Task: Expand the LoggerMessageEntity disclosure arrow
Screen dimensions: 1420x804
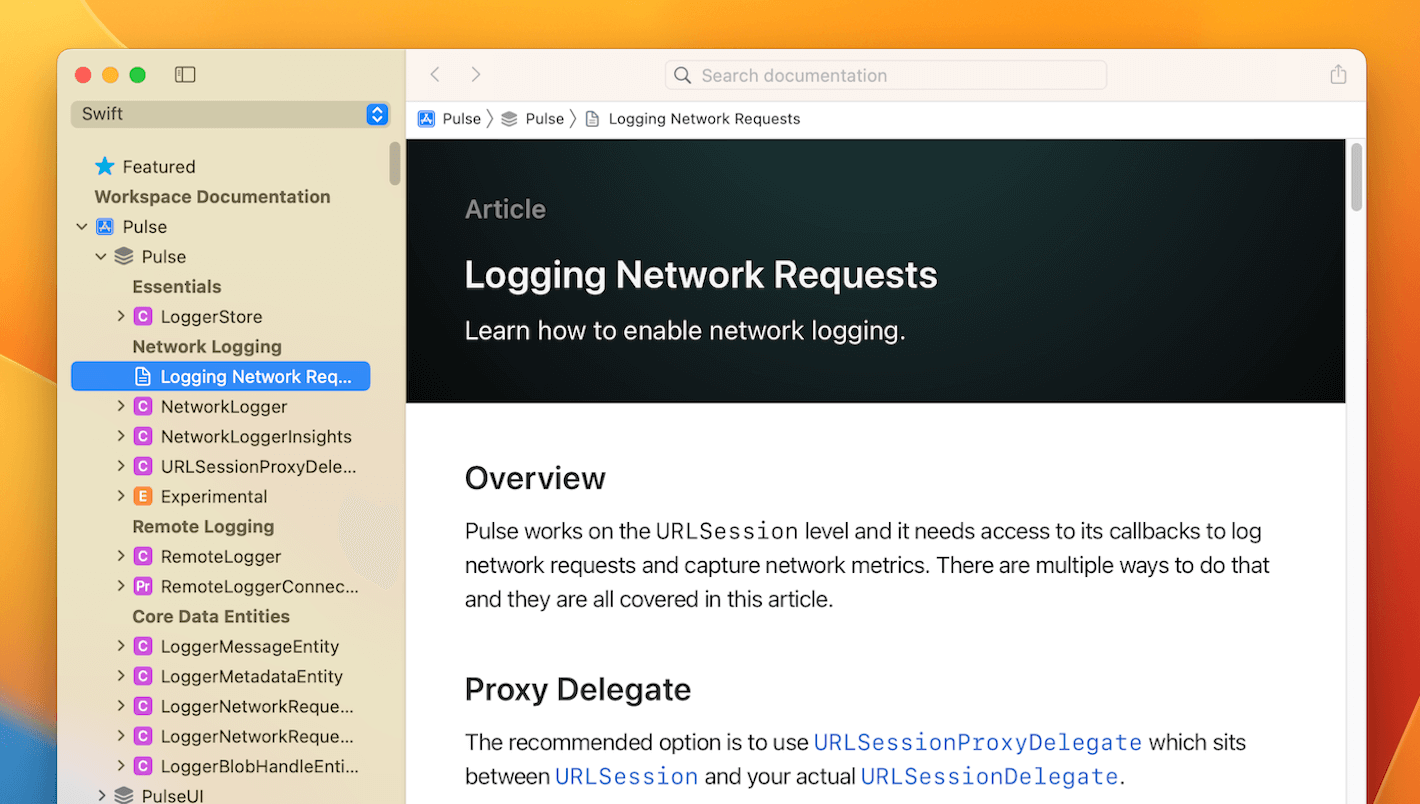Action: click(x=121, y=647)
